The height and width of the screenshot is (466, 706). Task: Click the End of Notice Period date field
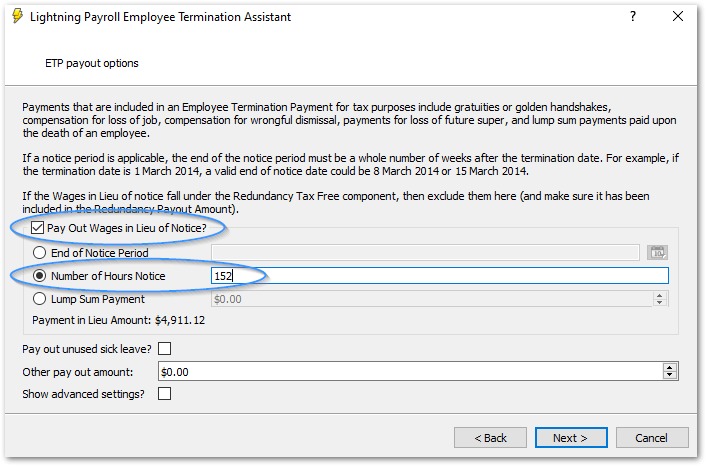pyautogui.click(x=425, y=253)
